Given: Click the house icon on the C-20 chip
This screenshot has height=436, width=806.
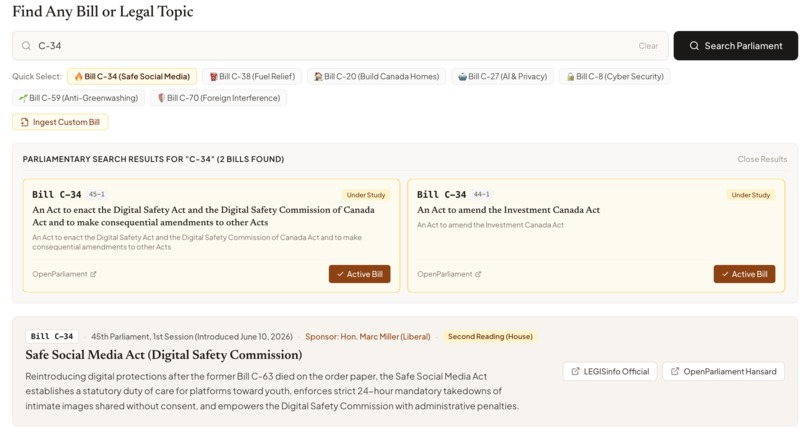Looking at the screenshot, I should 318,77.
